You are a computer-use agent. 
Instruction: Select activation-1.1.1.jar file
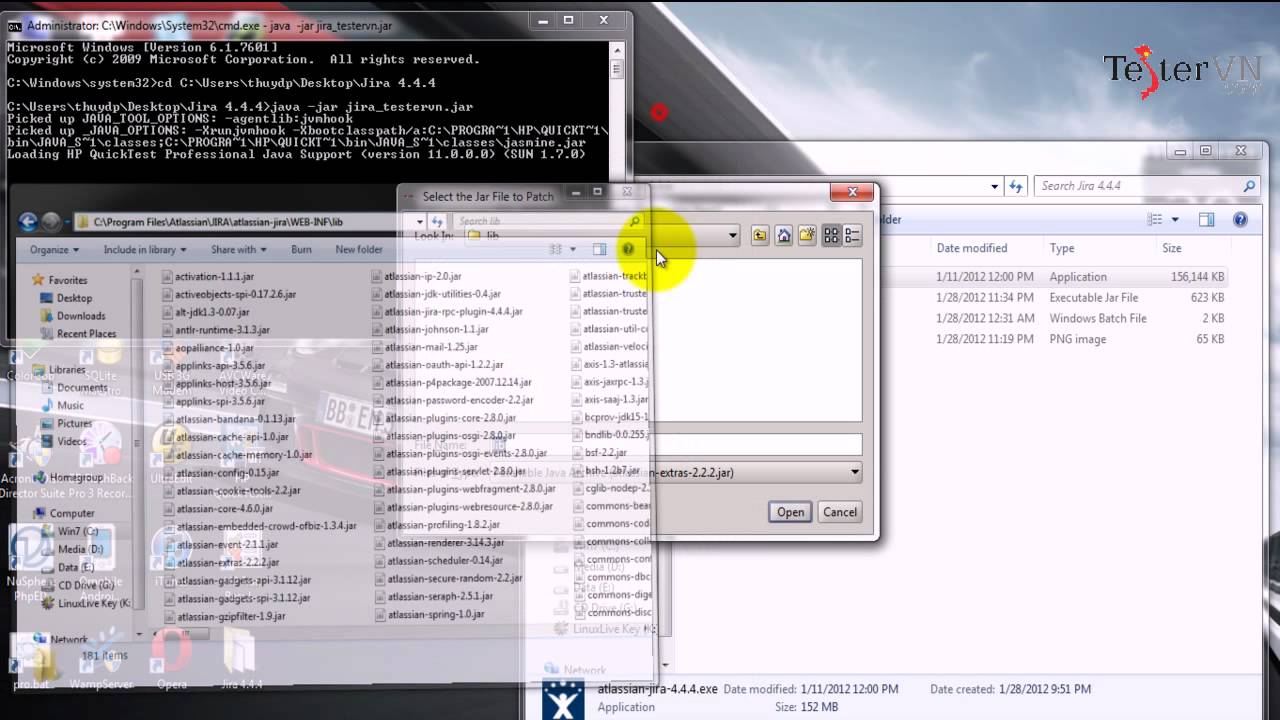(x=213, y=277)
